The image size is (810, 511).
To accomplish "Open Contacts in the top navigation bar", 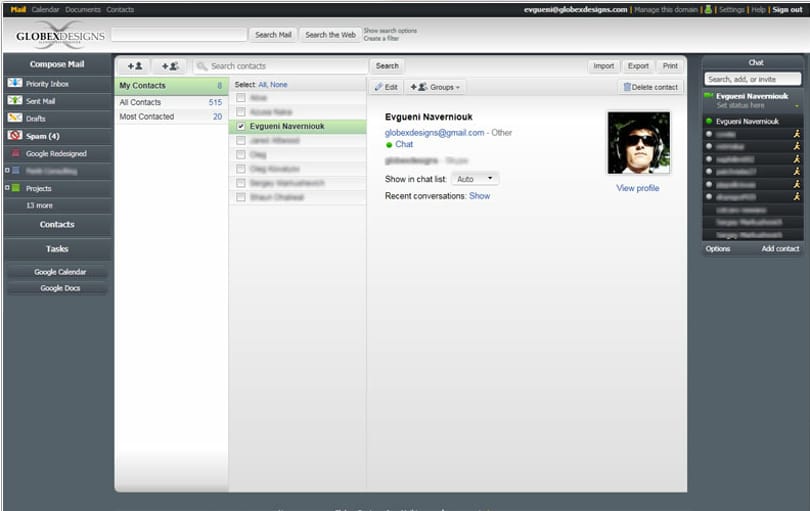I will [x=120, y=9].
